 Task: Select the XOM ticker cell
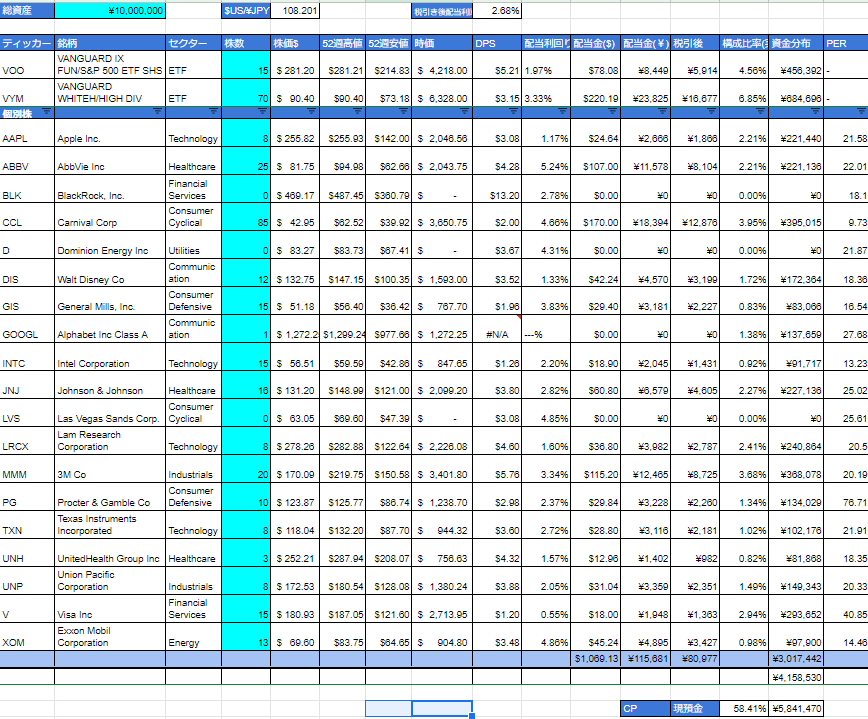pyautogui.click(x=27, y=637)
